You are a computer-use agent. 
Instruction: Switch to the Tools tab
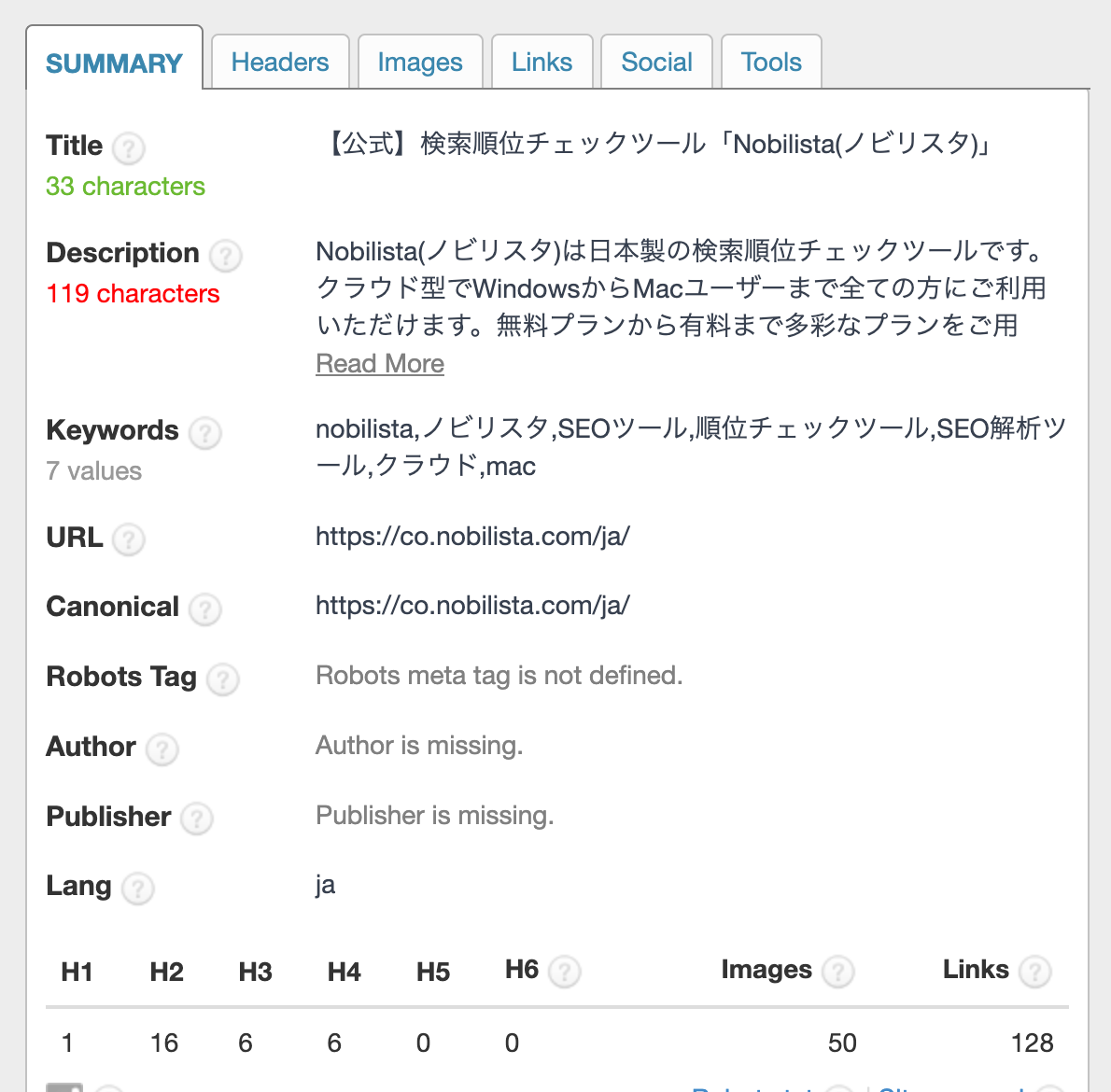(x=771, y=62)
